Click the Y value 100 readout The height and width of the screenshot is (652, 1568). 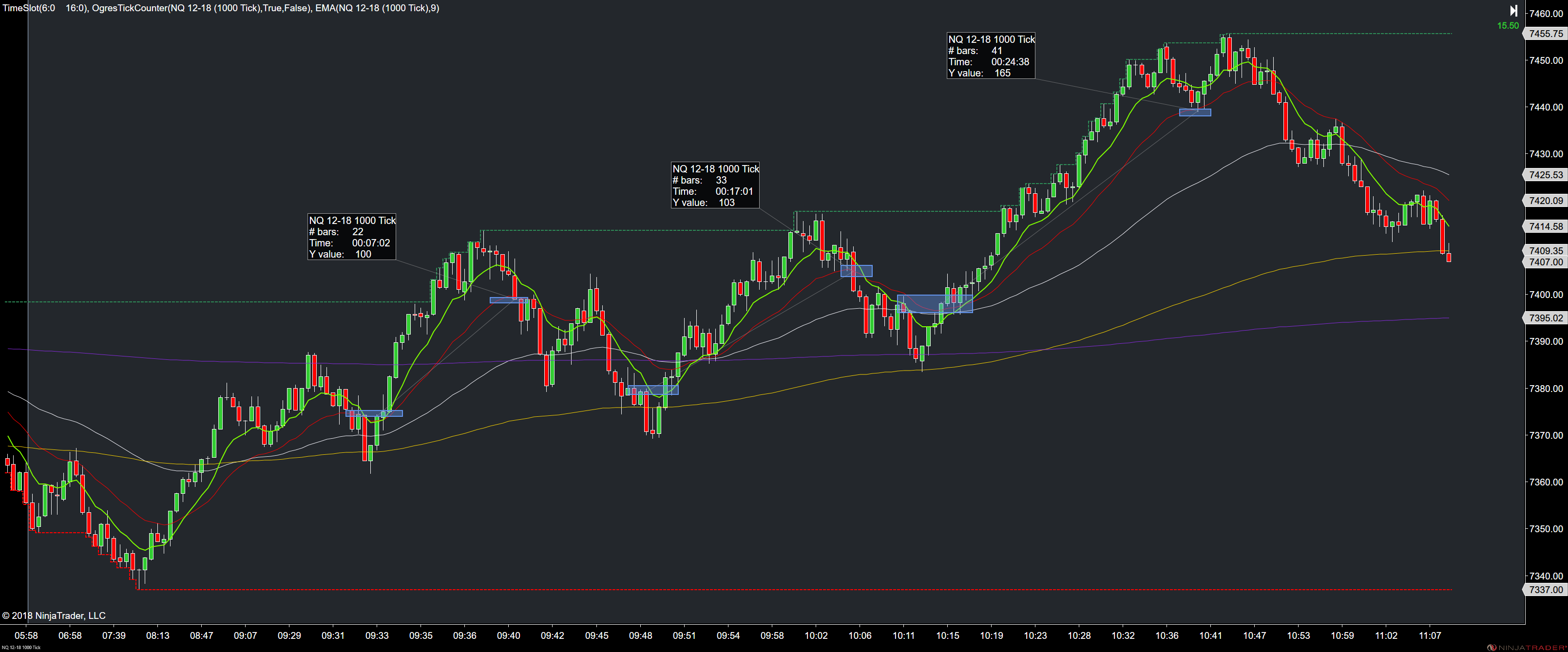[340, 254]
